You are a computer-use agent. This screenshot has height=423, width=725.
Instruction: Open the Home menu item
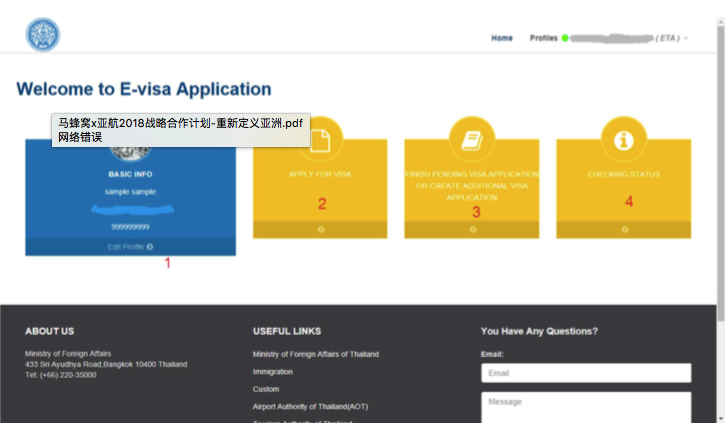click(502, 38)
